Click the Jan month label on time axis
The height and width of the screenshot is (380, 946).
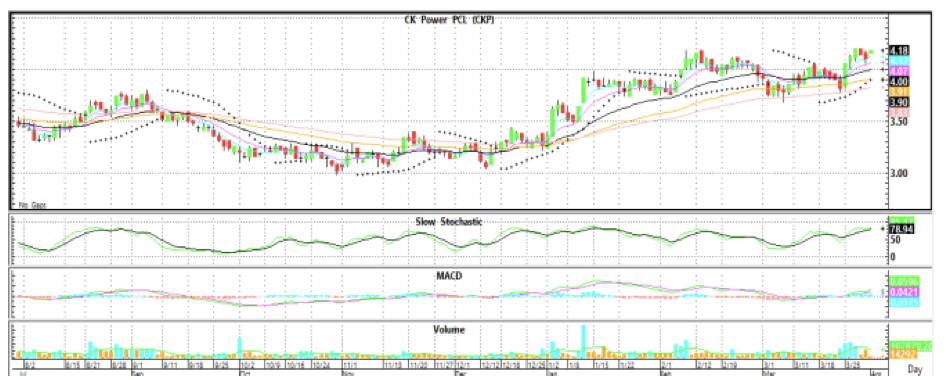pos(551,374)
